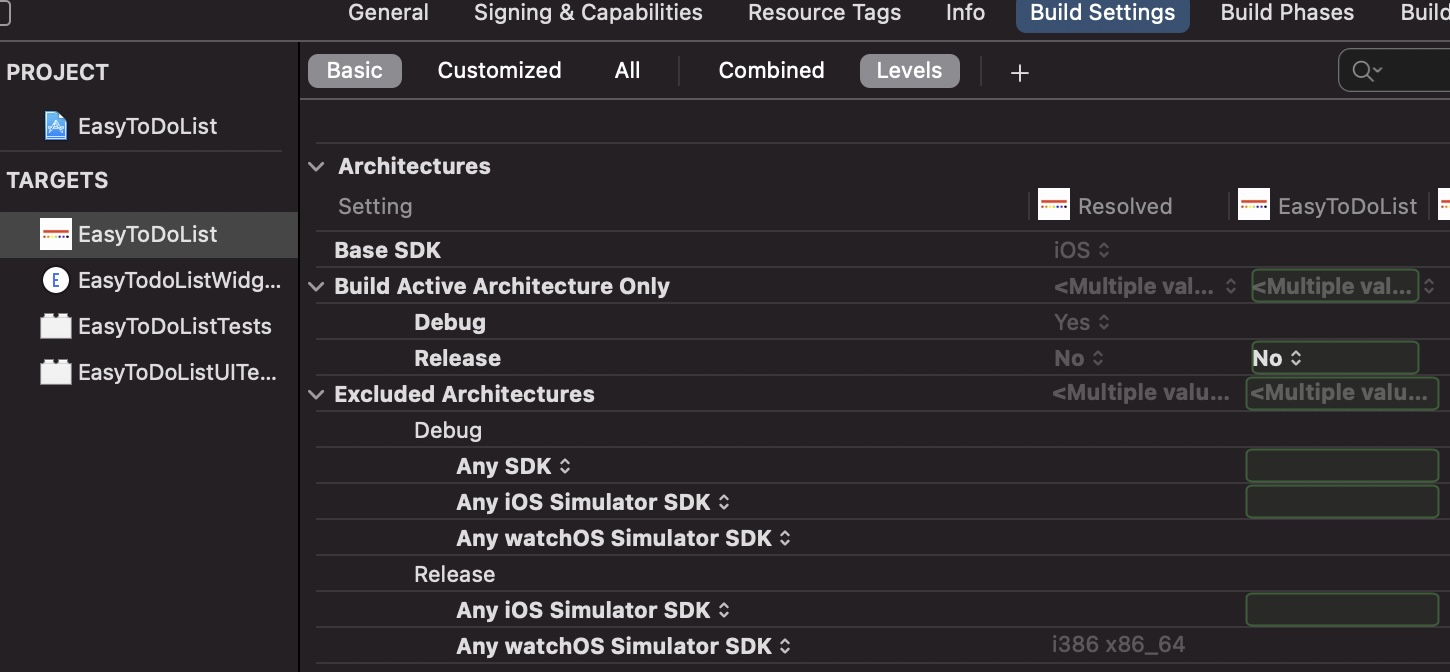Viewport: 1450px width, 672px height.
Task: Select the EasyTodoListWidg... target row
Action: pyautogui.click(x=149, y=280)
